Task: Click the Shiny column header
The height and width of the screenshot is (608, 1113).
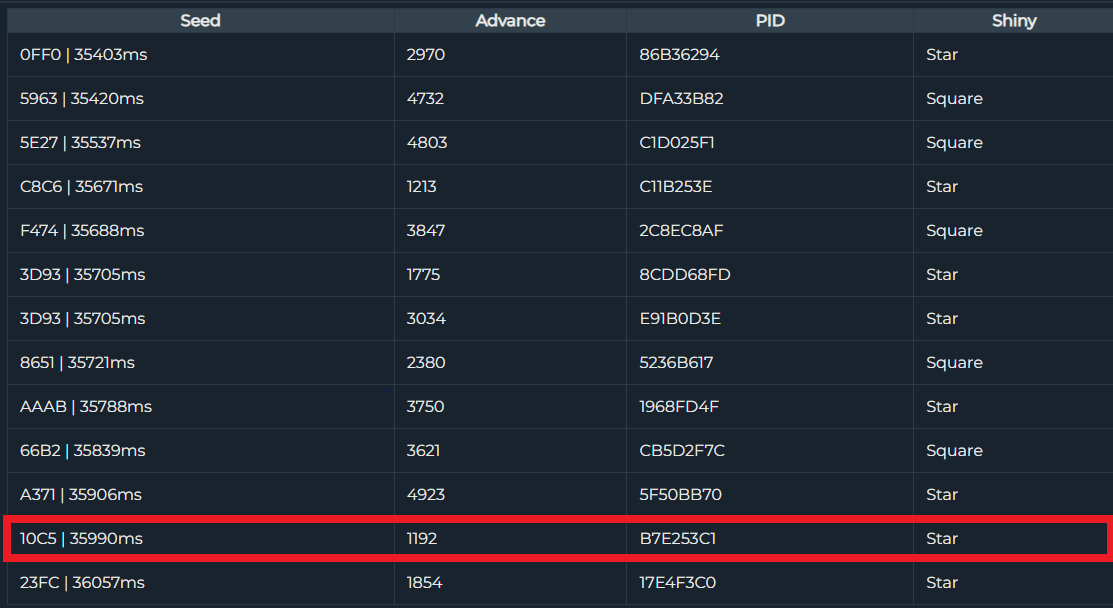Action: click(x=1014, y=21)
